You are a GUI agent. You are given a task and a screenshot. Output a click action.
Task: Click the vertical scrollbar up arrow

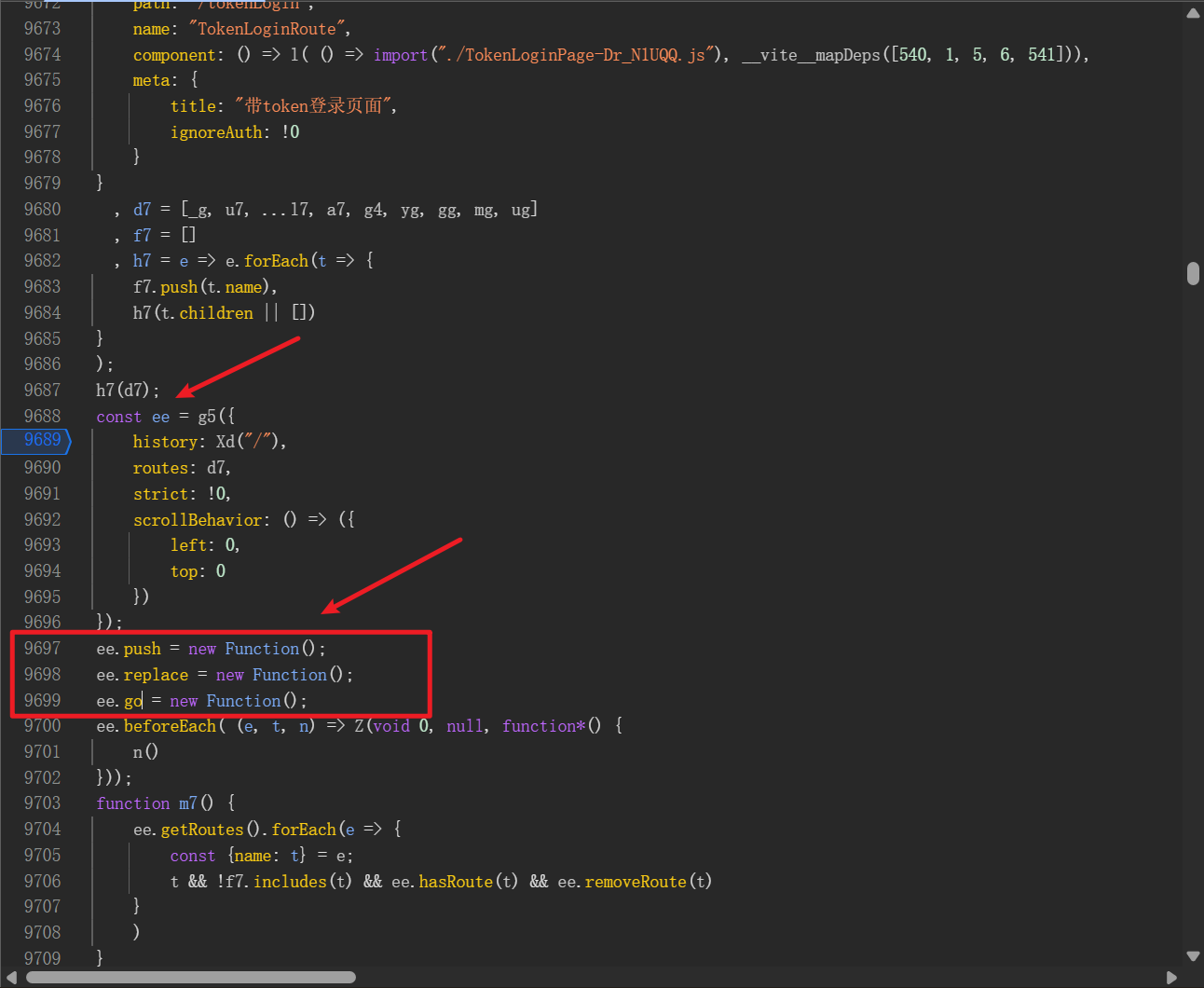coord(1192,13)
